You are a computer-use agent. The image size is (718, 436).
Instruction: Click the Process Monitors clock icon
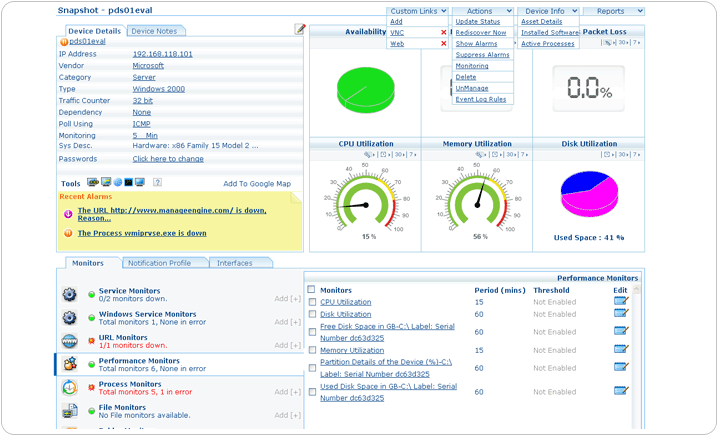(x=69, y=387)
